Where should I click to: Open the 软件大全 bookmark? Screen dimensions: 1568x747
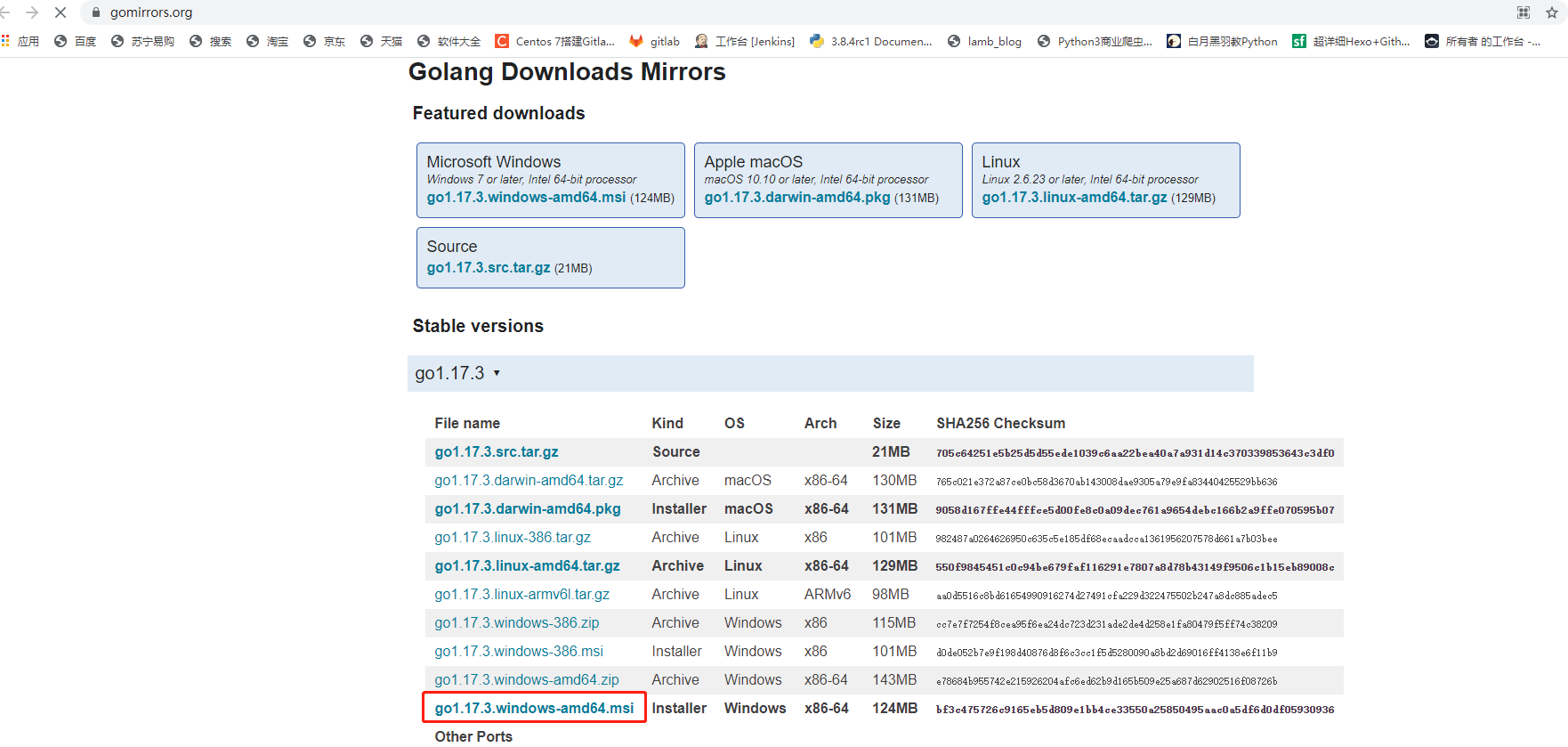tap(449, 41)
